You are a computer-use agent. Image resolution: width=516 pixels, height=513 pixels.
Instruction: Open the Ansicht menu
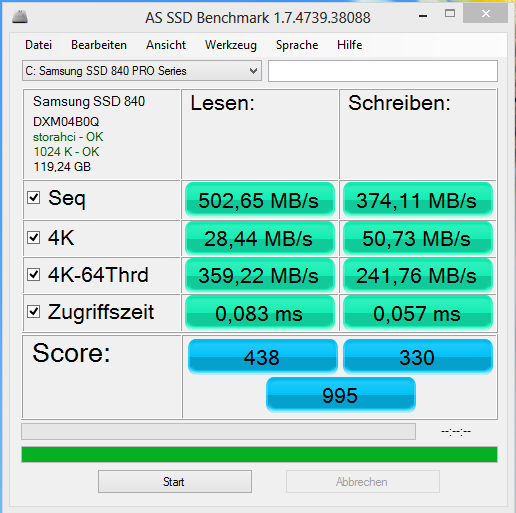pyautogui.click(x=166, y=45)
